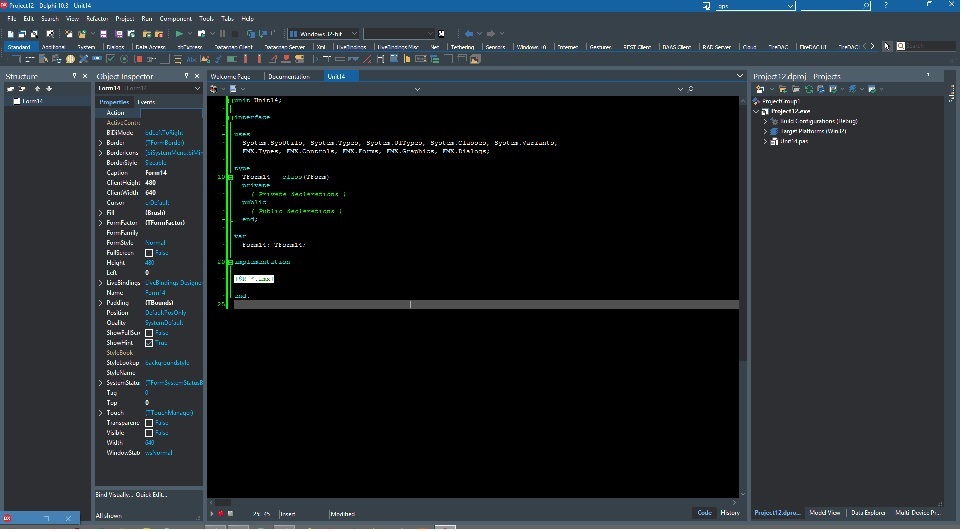962x531 pixels.
Task: Click the green Run button in toolbar
Action: point(179,34)
